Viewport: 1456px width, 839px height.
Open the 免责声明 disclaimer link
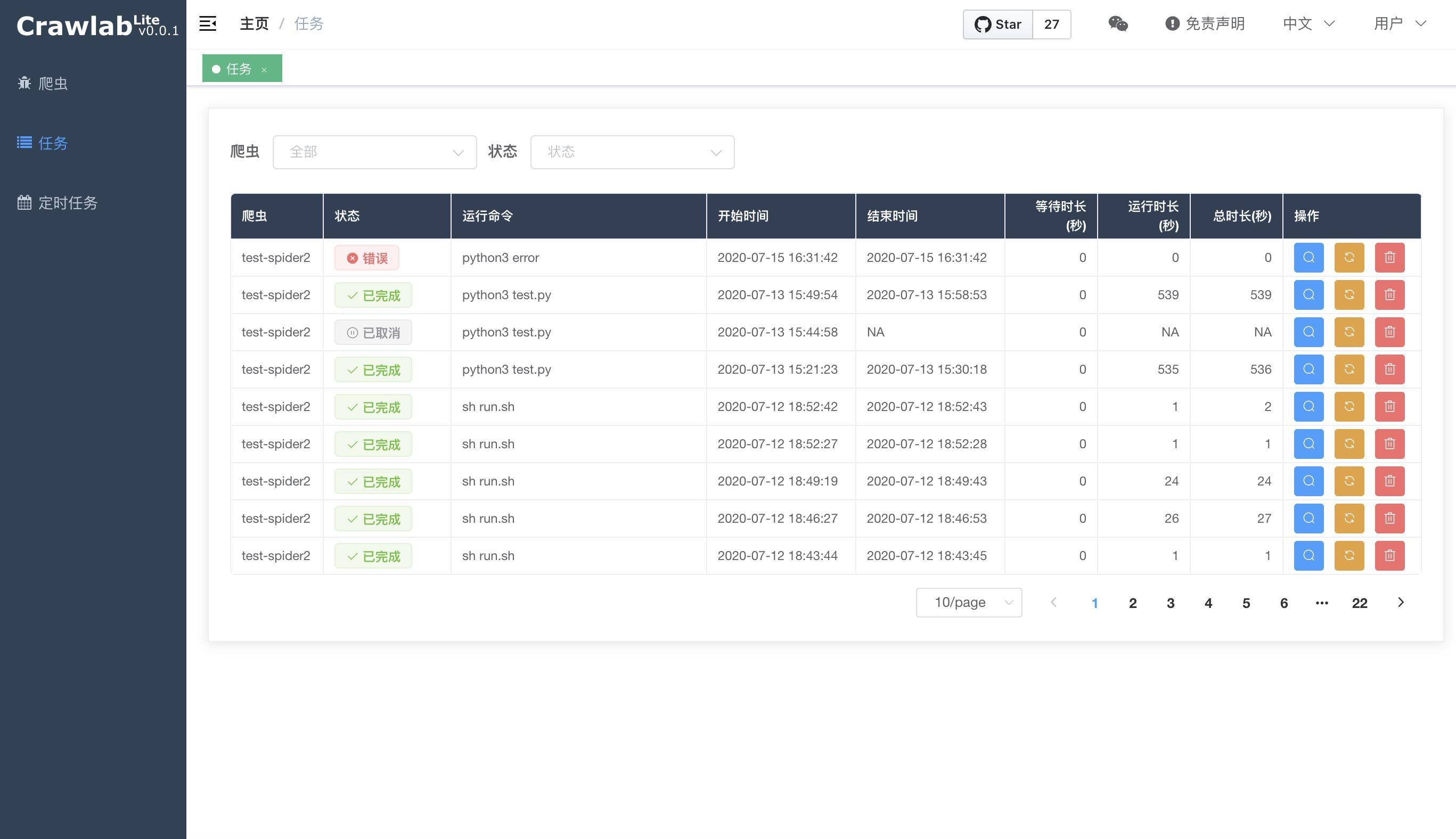click(x=1205, y=23)
